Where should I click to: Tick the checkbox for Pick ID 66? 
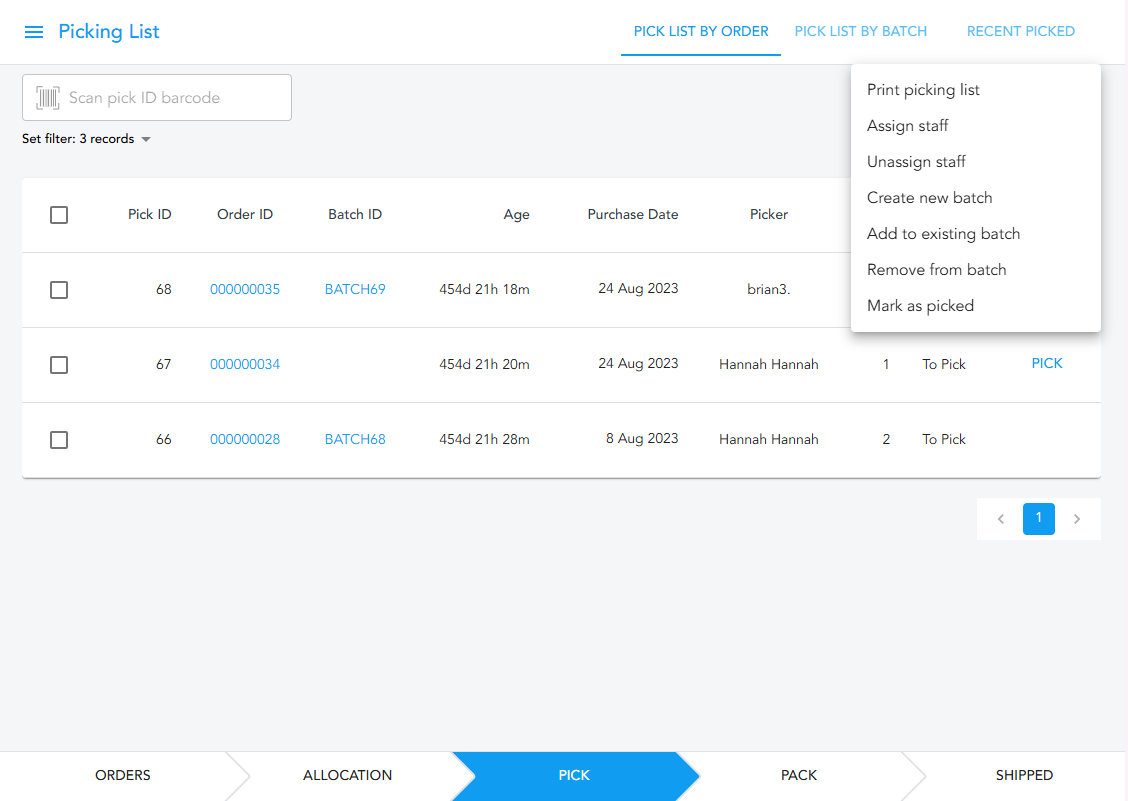click(59, 440)
